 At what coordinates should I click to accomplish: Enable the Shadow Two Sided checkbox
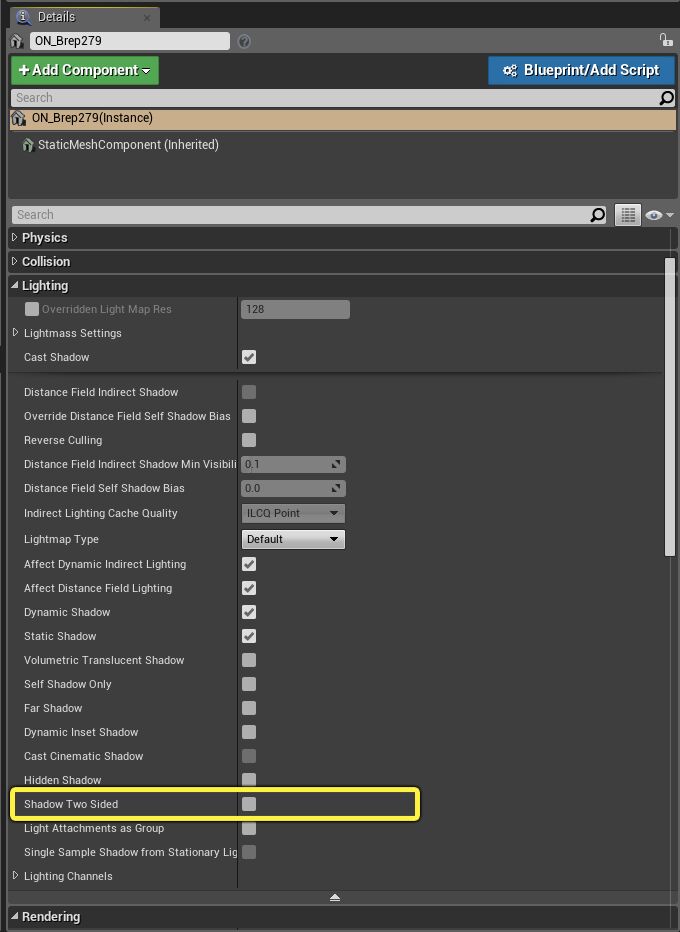point(249,804)
